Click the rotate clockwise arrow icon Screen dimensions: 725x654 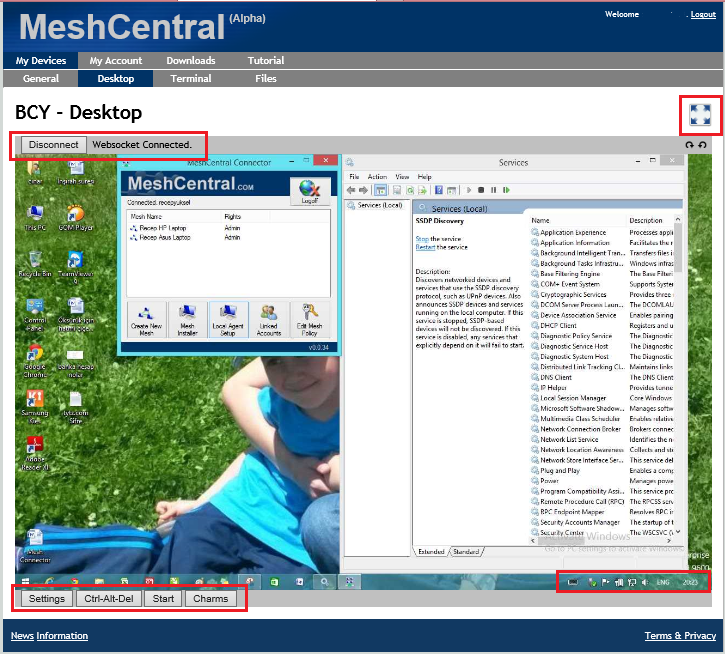tap(689, 145)
